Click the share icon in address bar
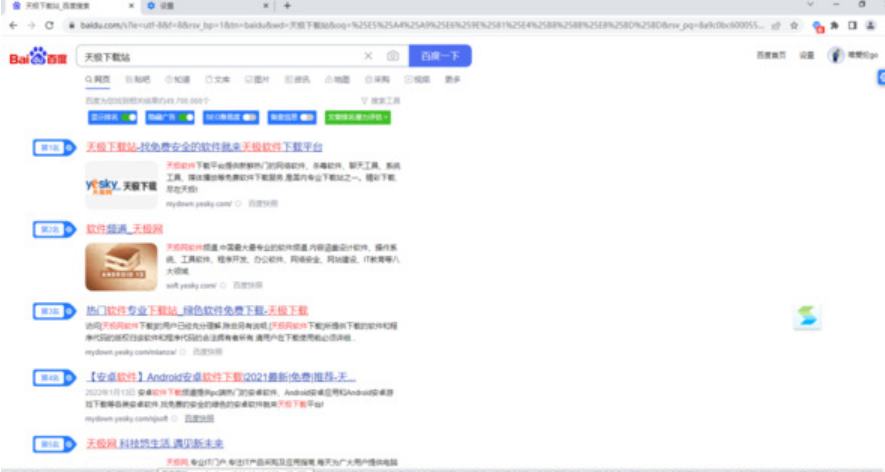 pyautogui.click(x=777, y=25)
